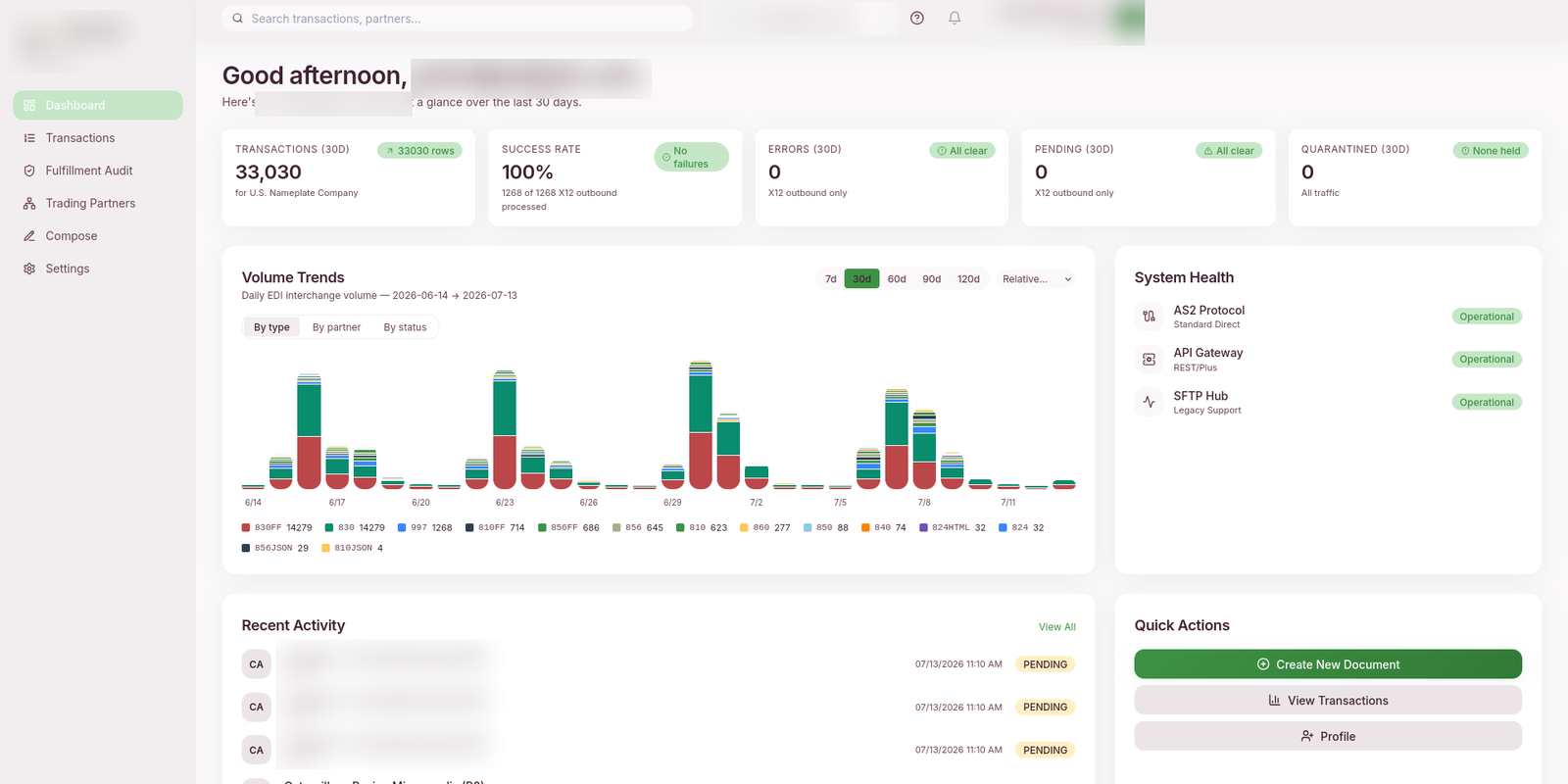
Task: Click the Profile quick action button
Action: pos(1328,736)
